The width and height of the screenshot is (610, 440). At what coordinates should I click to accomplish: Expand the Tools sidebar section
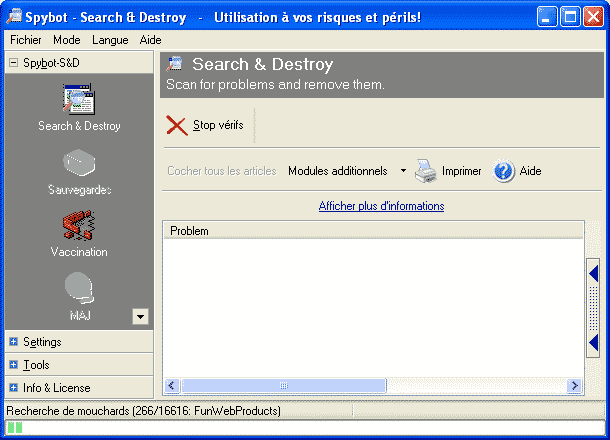pyautogui.click(x=14, y=365)
